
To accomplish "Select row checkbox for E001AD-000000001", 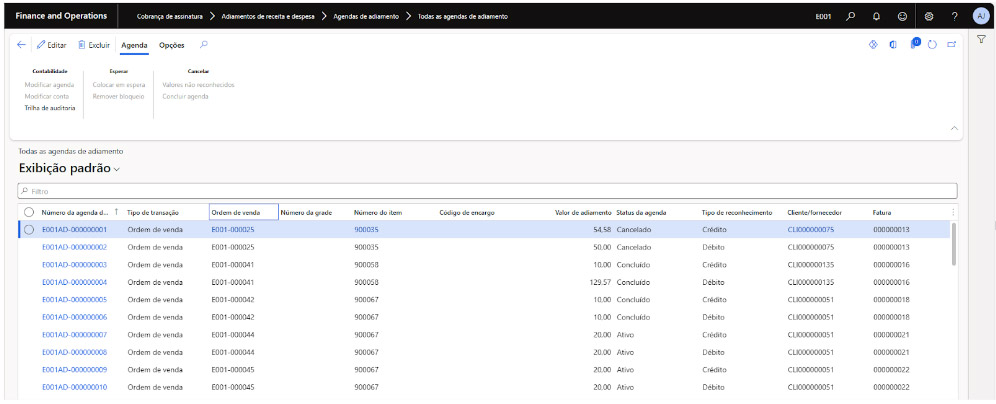I will (29, 229).
